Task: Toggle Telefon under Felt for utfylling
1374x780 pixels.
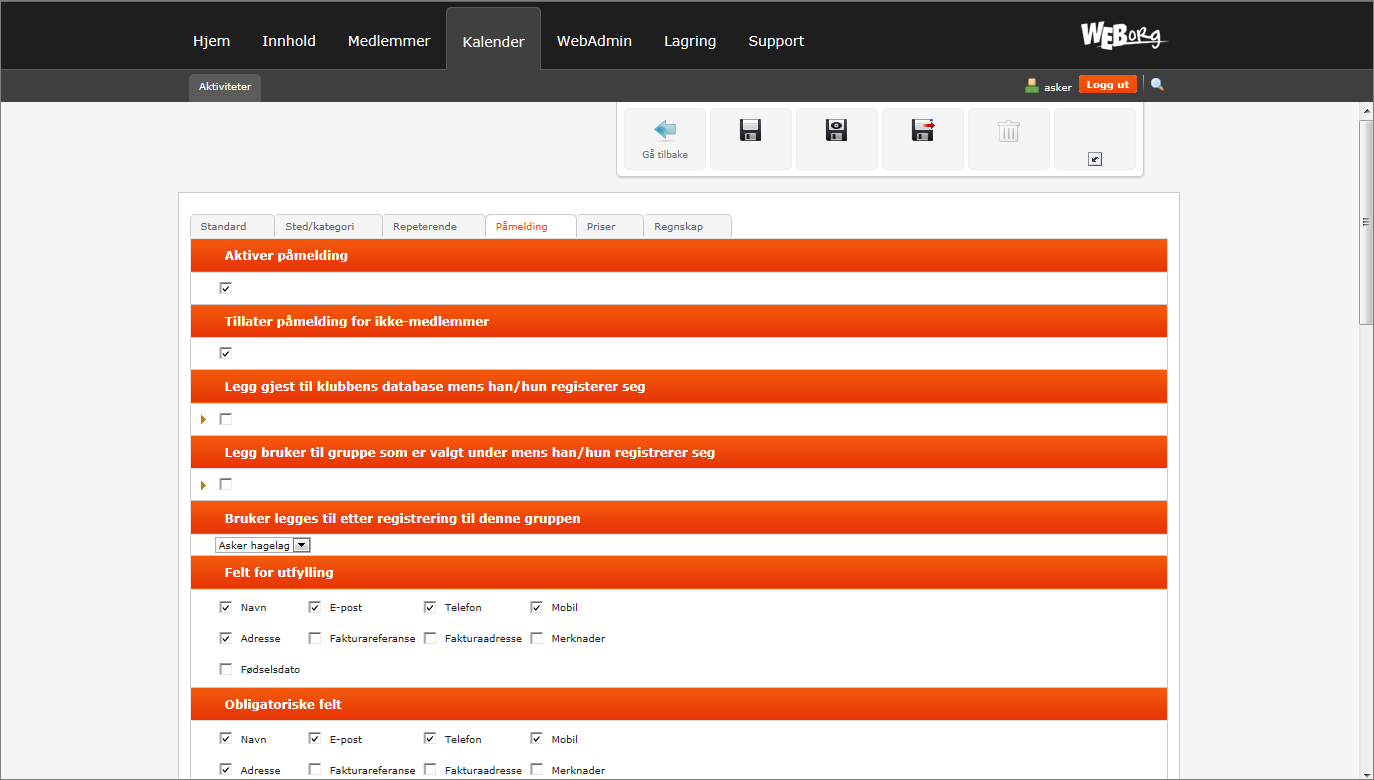Action: 429,607
